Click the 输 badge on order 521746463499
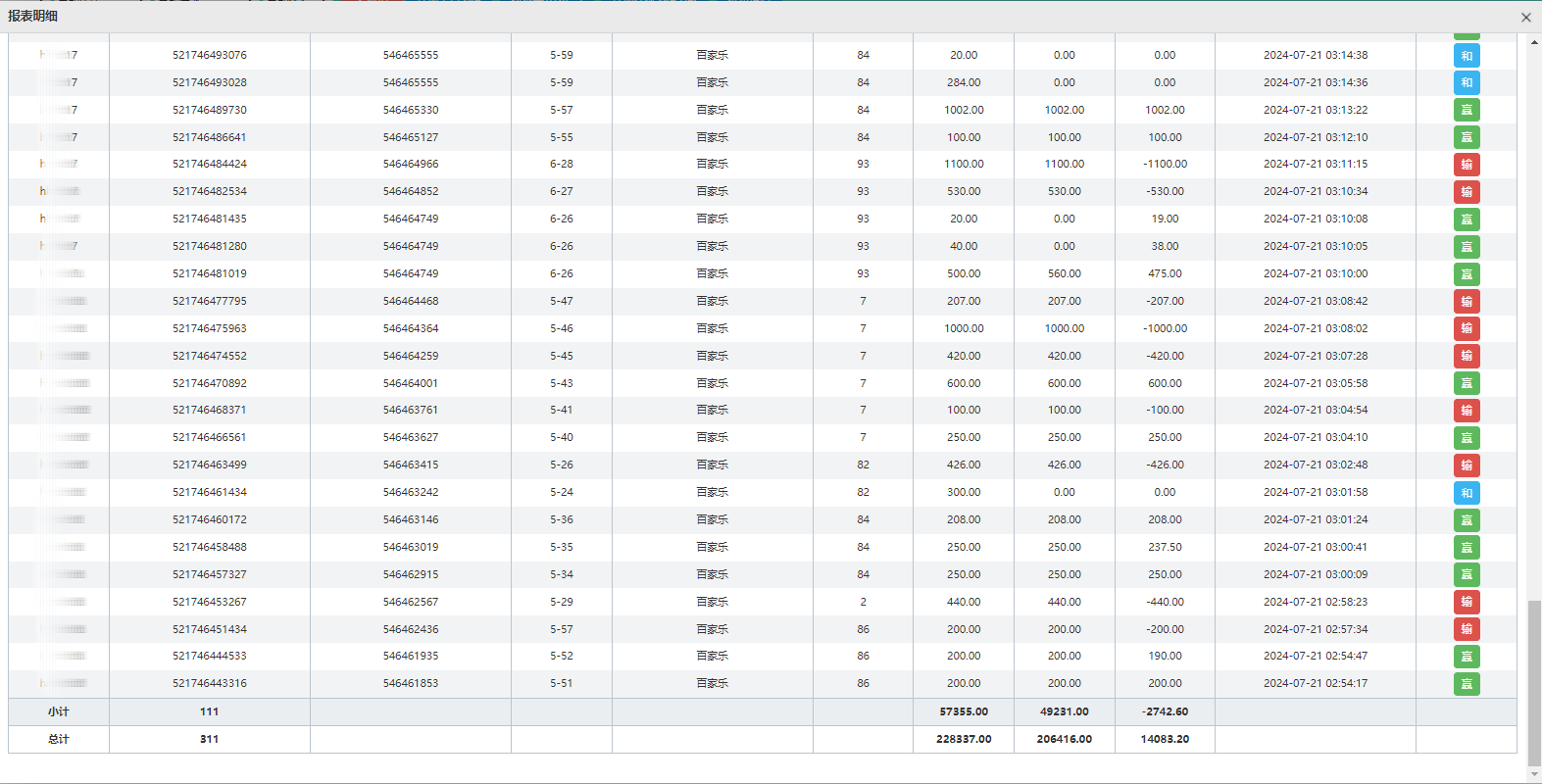This screenshot has height=784, width=1542. 1466,465
